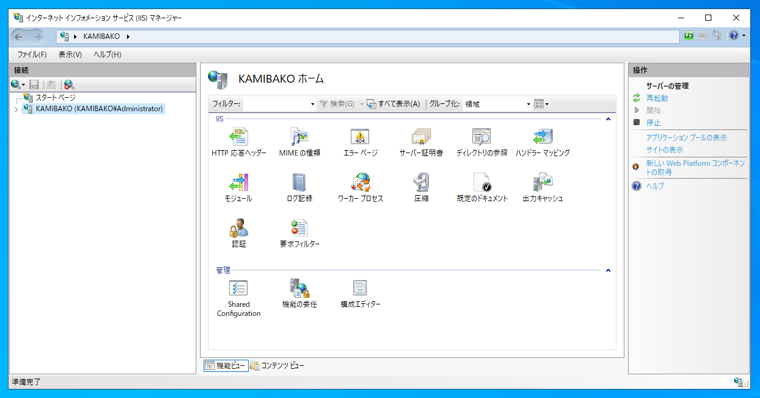Image resolution: width=760 pixels, height=398 pixels.
Task: Collapse the IIS section group
Action: 608,119
